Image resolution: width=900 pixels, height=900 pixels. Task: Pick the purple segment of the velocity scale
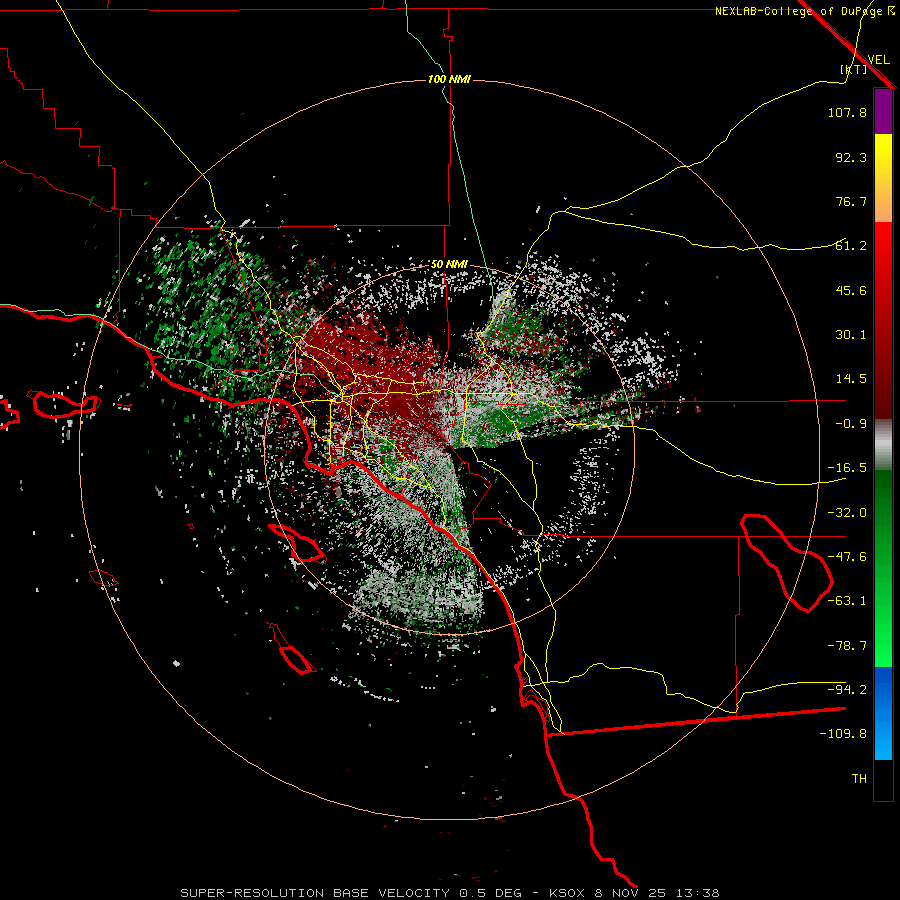tap(883, 111)
